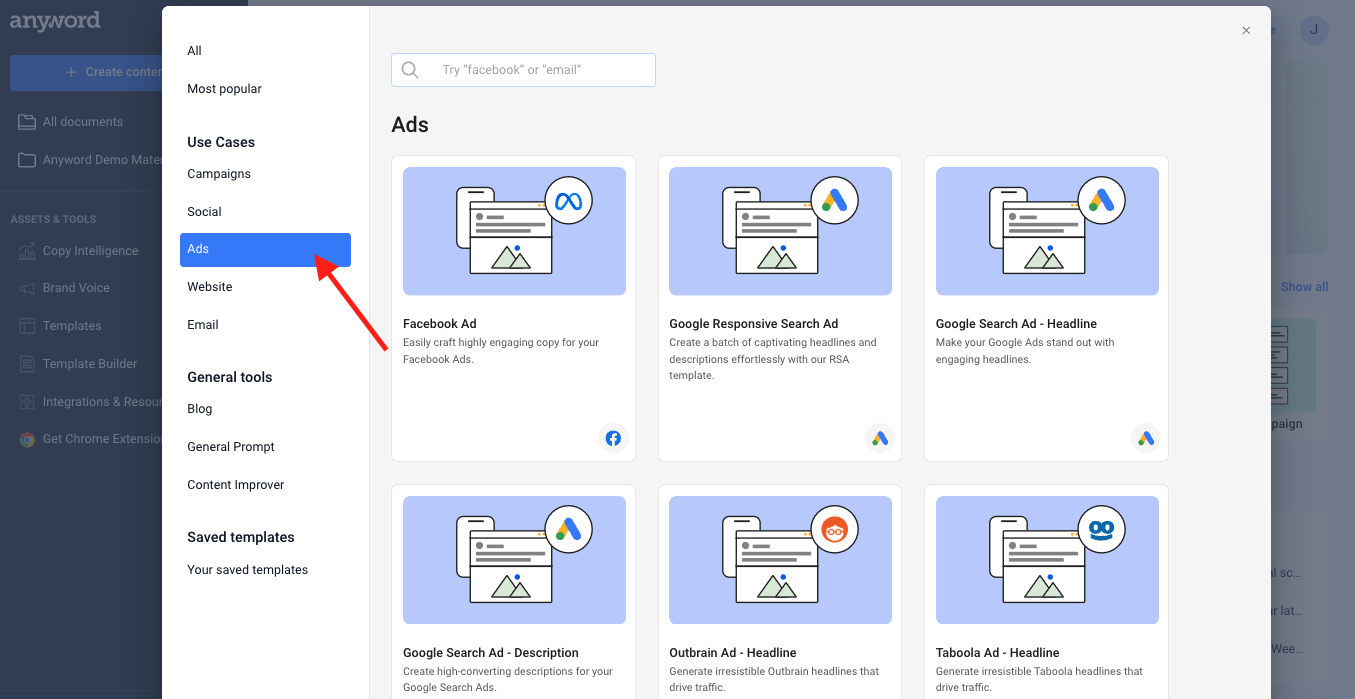Click the Chrome logo icon
The height and width of the screenshot is (699, 1355).
(26, 439)
